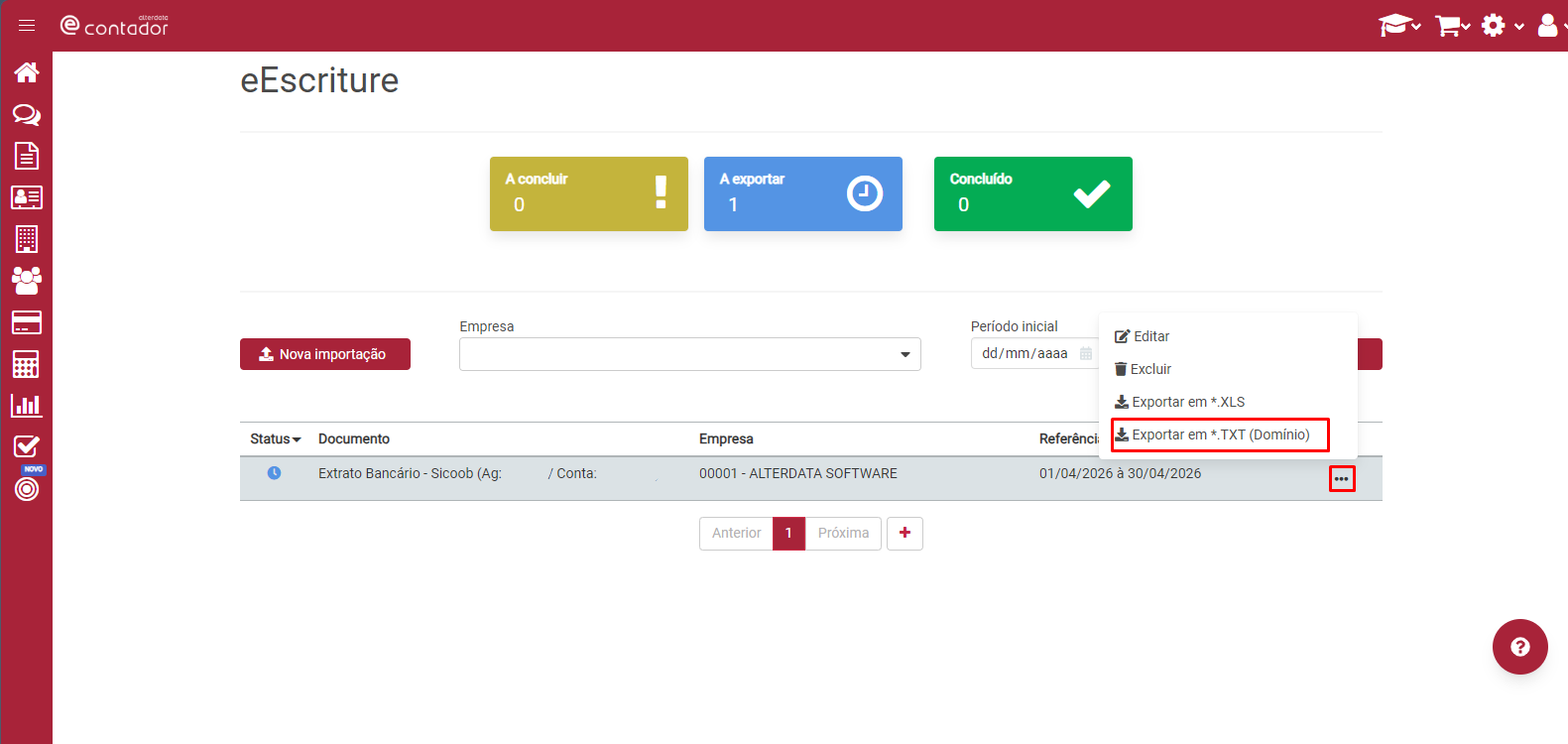The width and height of the screenshot is (1568, 744).
Task: Click the Nova importação button
Action: click(x=325, y=354)
